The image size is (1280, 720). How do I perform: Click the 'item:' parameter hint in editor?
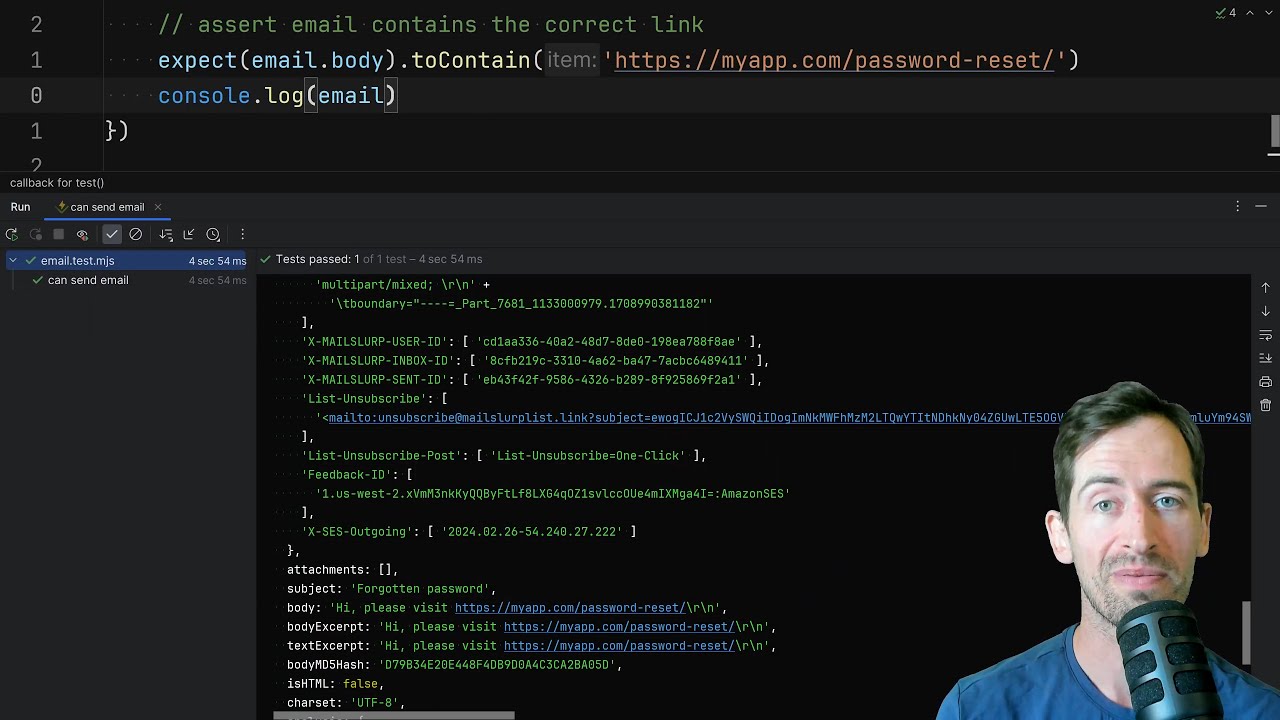(x=571, y=60)
